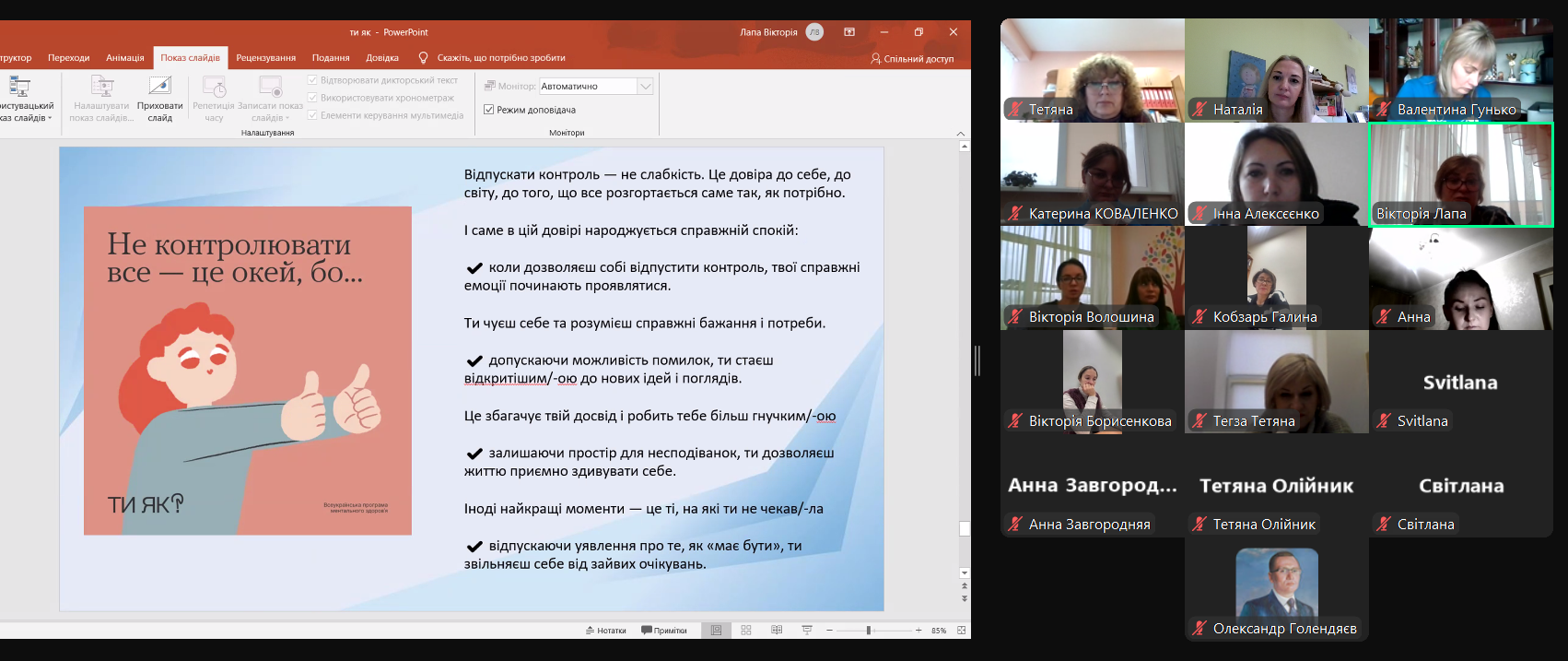Start slide show from status bar
Screen dimensions: 1568x661
(x=807, y=631)
